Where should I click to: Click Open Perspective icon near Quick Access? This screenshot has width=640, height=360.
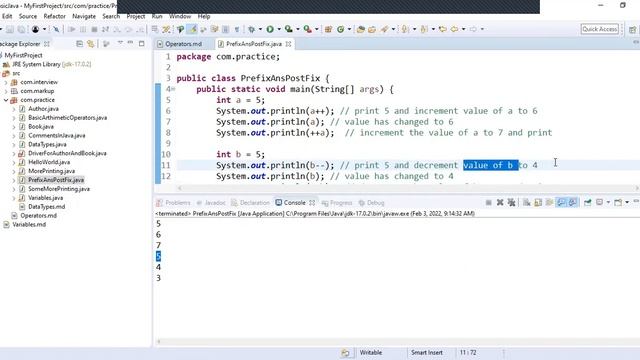[x=633, y=29]
